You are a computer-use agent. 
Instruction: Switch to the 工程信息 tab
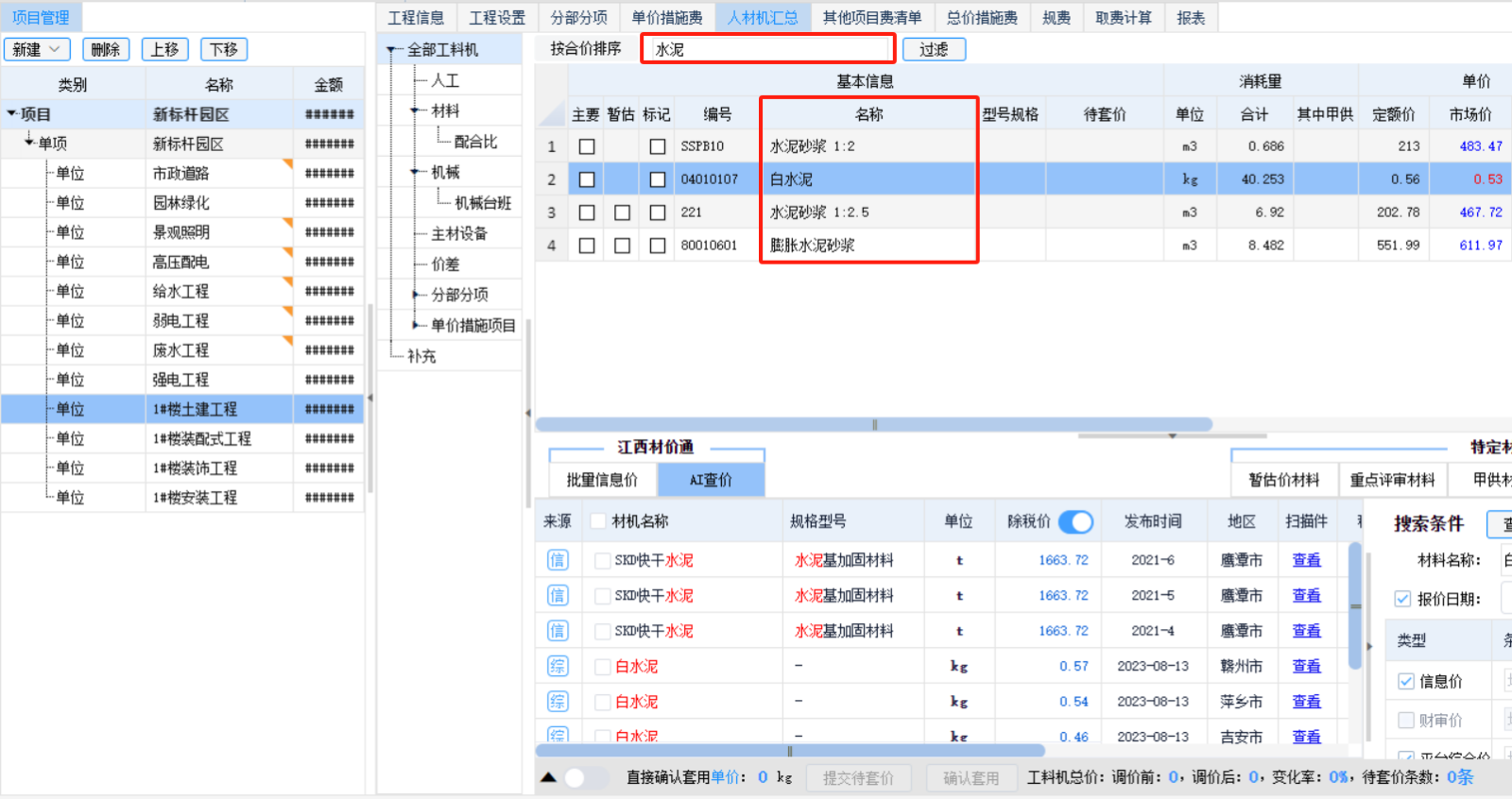pos(416,18)
